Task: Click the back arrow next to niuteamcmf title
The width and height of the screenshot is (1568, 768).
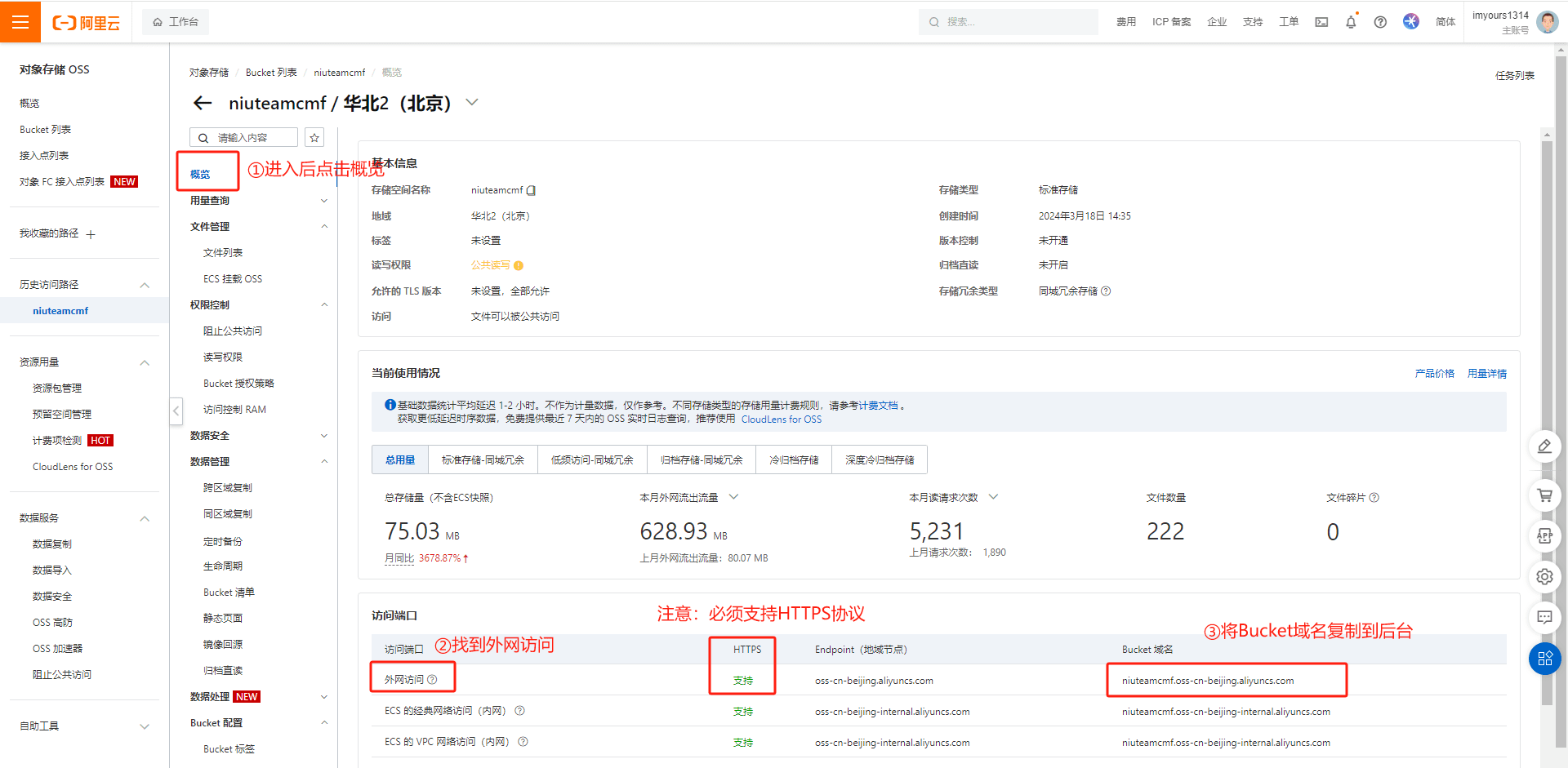Action: 203,104
